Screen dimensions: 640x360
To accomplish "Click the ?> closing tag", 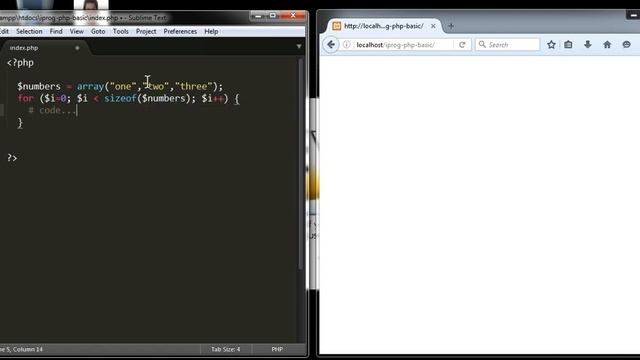I will pos(12,158).
